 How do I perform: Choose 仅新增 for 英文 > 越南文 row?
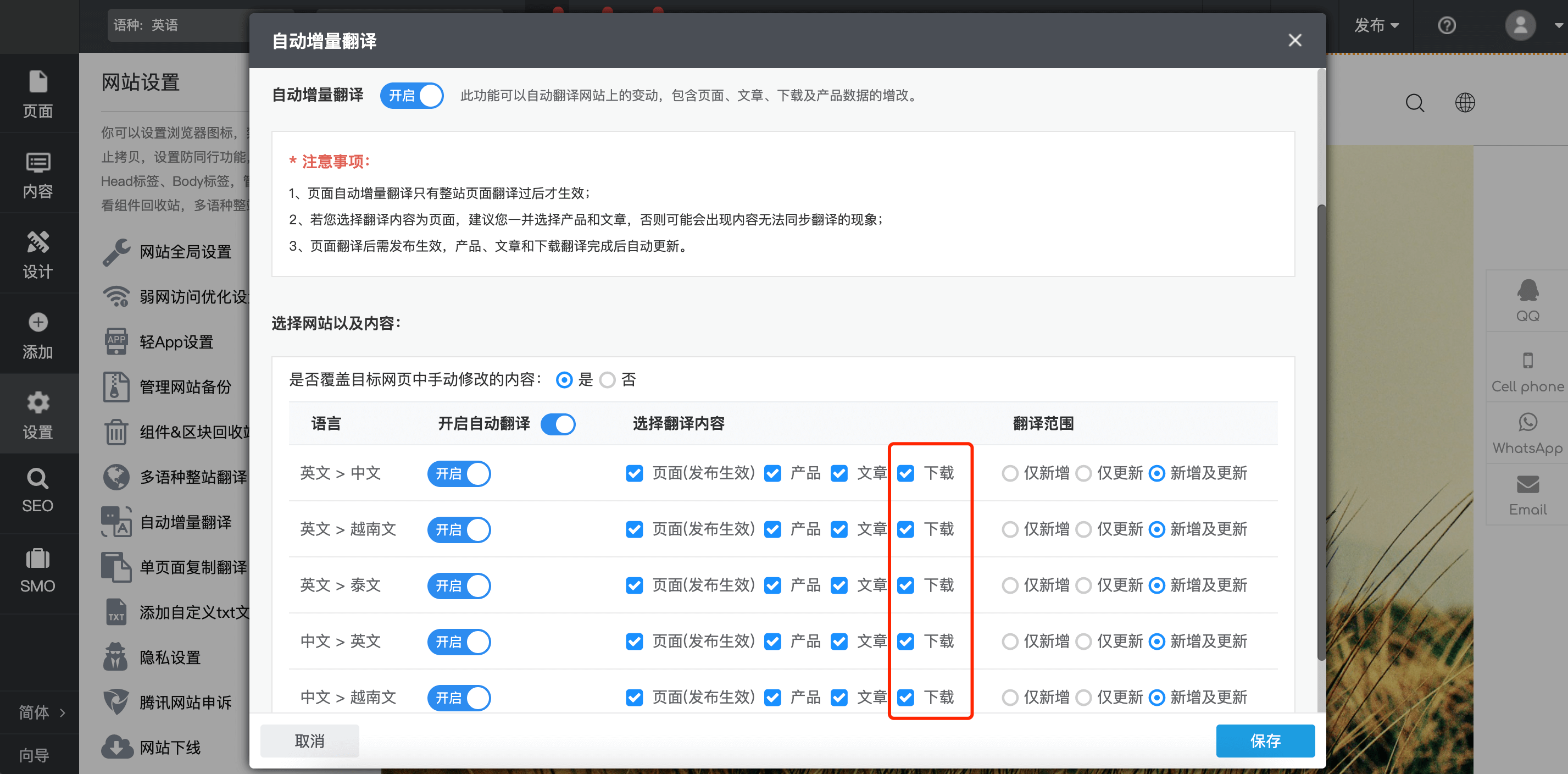click(x=1010, y=529)
